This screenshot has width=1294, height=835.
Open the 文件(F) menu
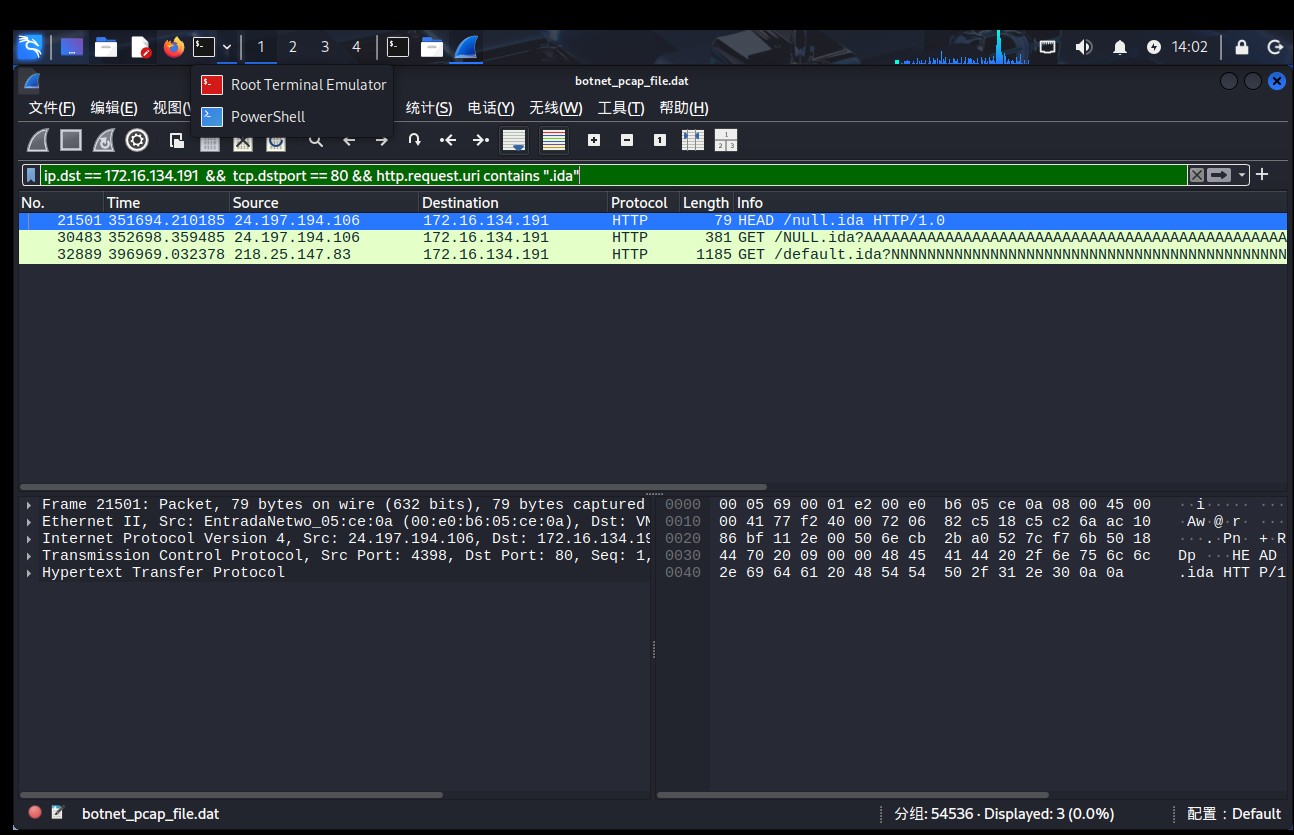tap(52, 108)
